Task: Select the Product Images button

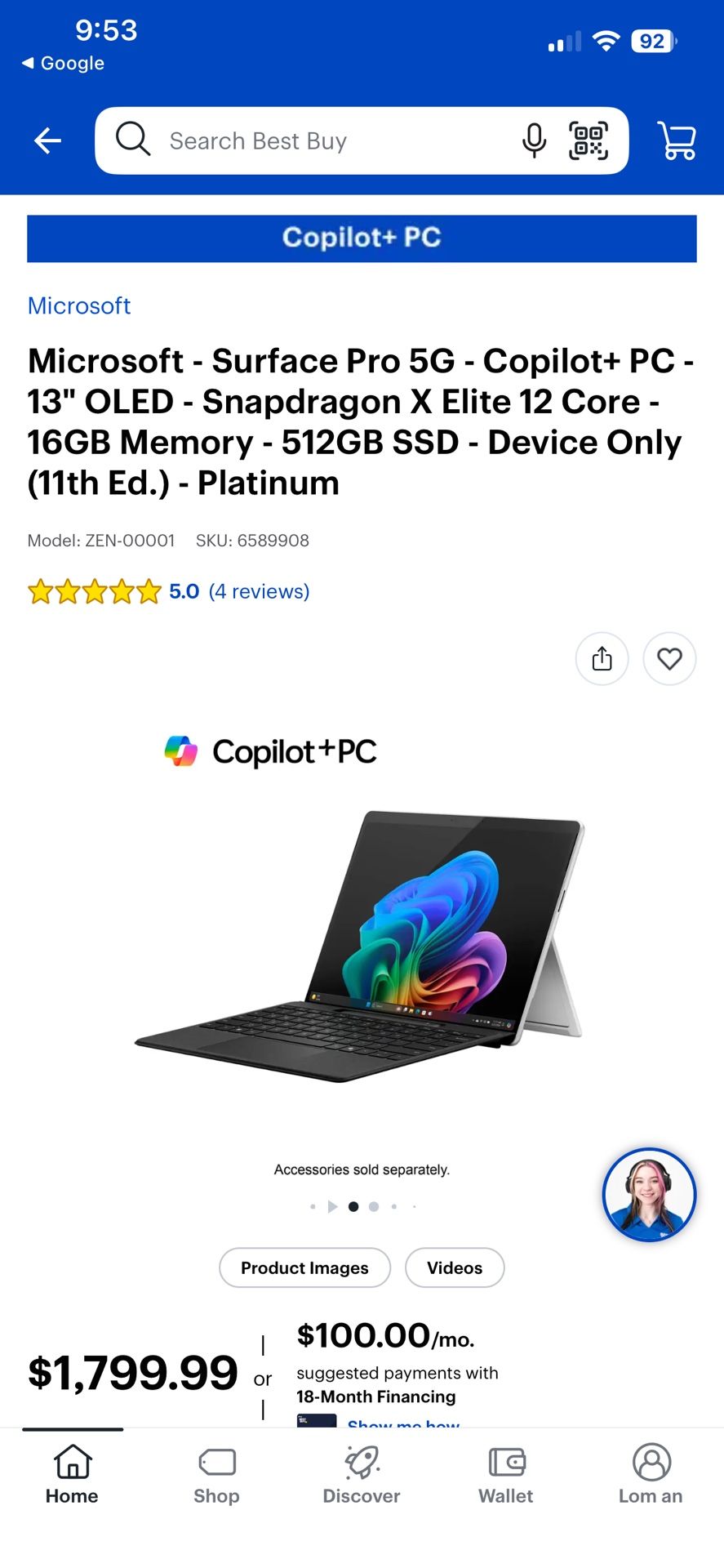Action: (304, 1267)
